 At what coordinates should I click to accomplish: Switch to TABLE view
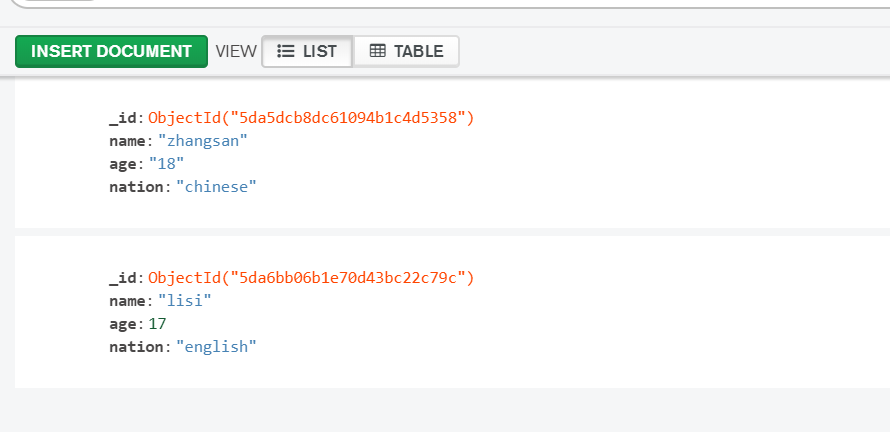(x=406, y=51)
